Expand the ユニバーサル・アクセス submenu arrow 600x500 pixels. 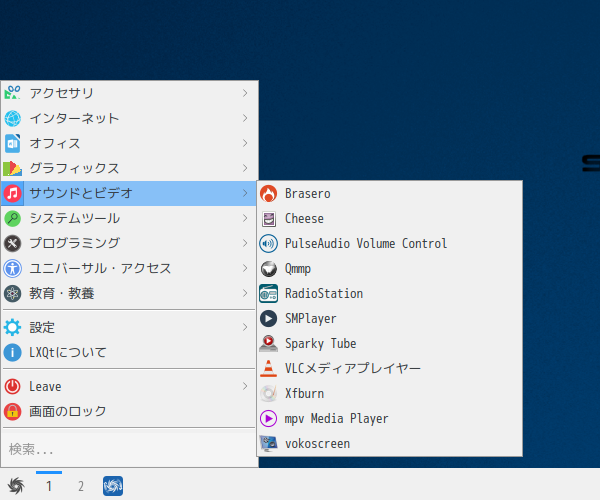pos(245,268)
